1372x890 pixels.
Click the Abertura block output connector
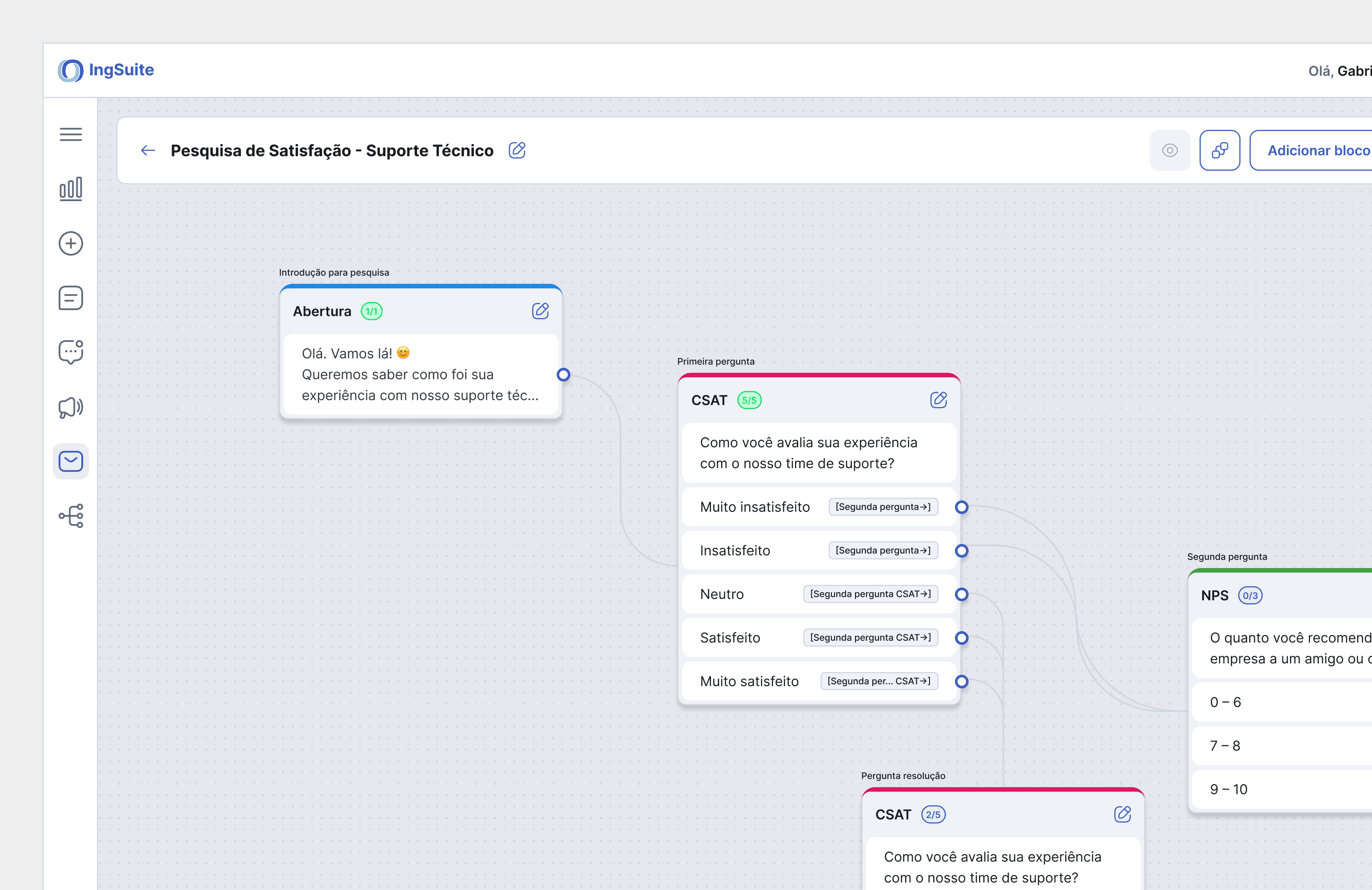pyautogui.click(x=563, y=375)
